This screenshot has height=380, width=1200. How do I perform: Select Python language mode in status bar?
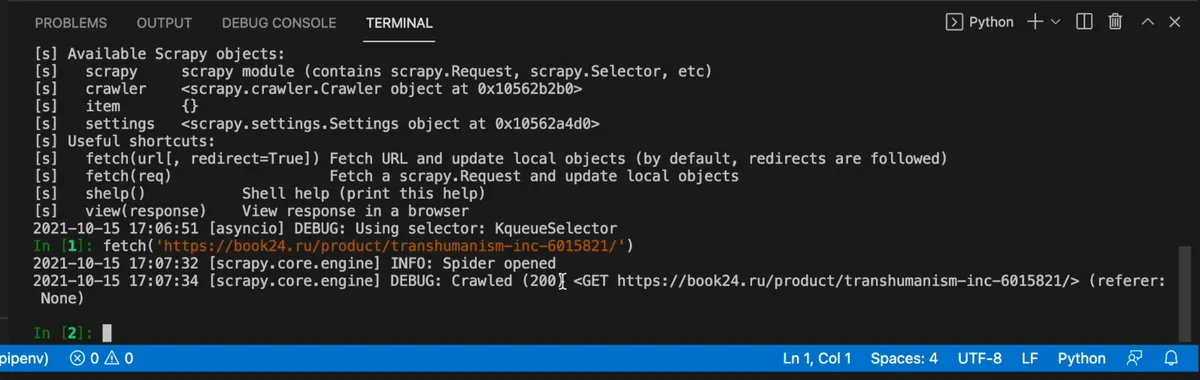[1081, 358]
